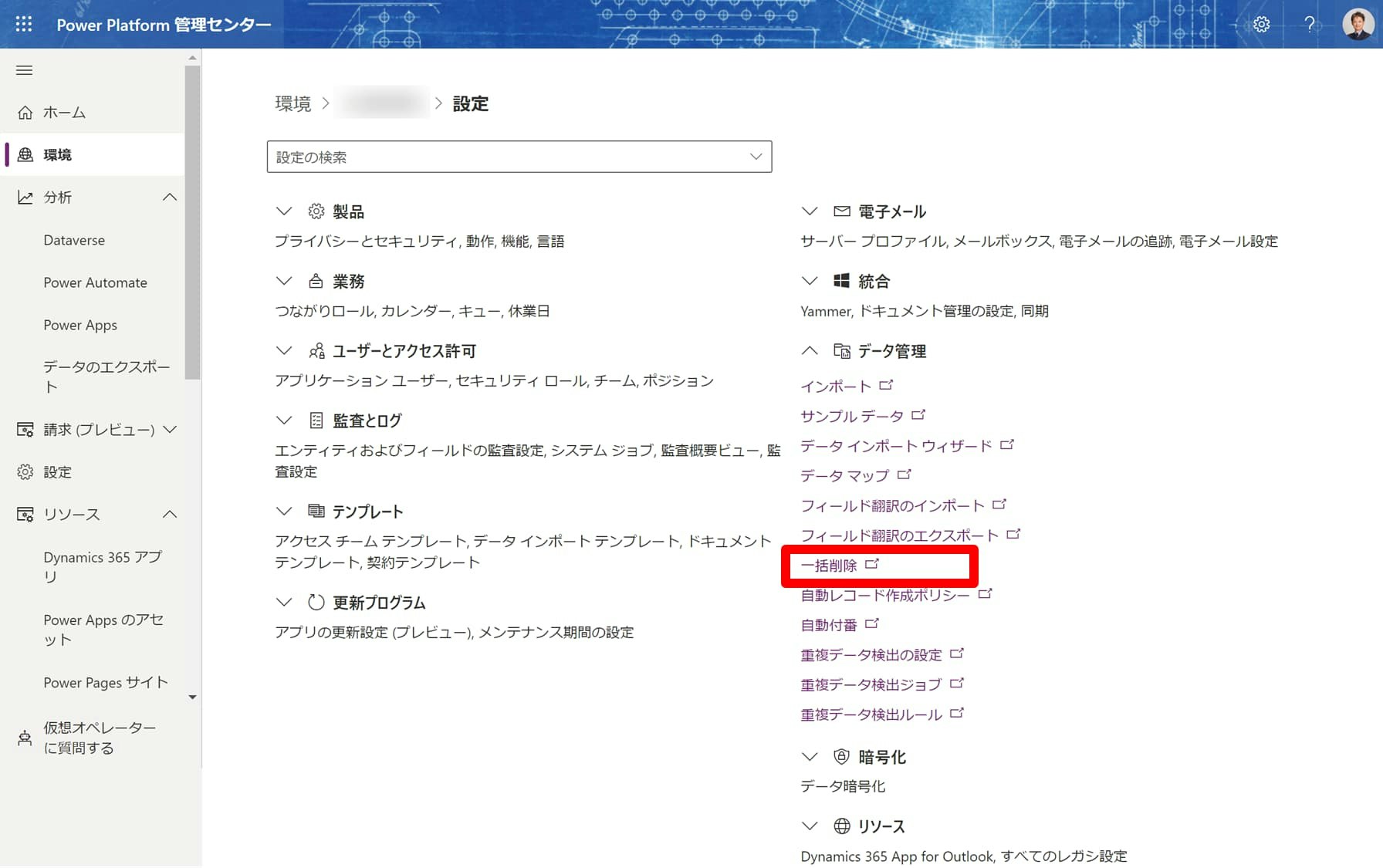1383x868 pixels.
Task: Click the ホーム home icon in the sidebar
Action: (x=25, y=112)
